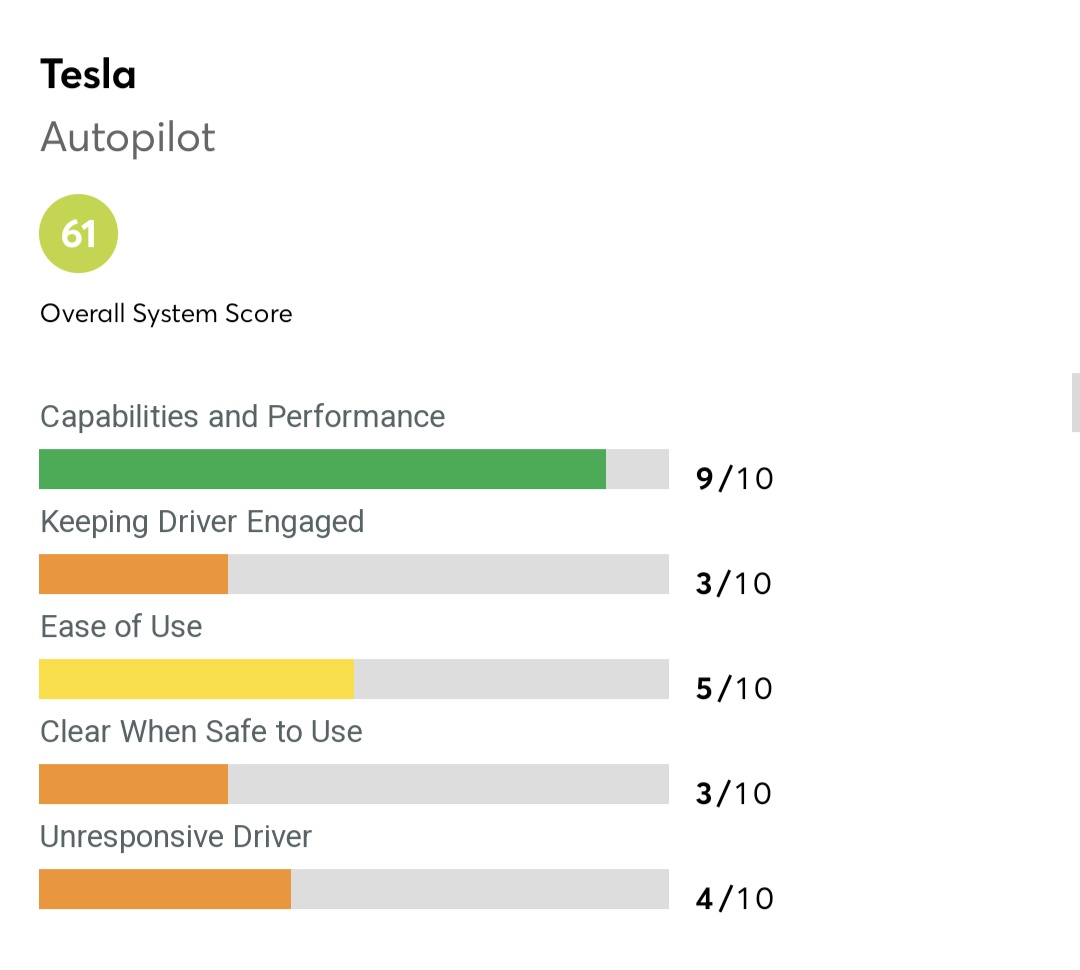Select the Autopilot subtitle text

128,138
